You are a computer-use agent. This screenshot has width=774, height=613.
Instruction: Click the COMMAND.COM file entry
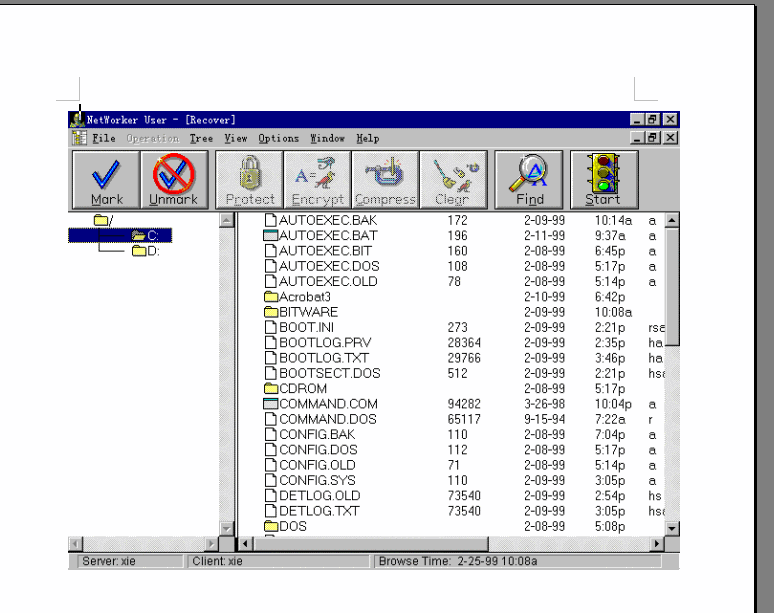pos(327,404)
